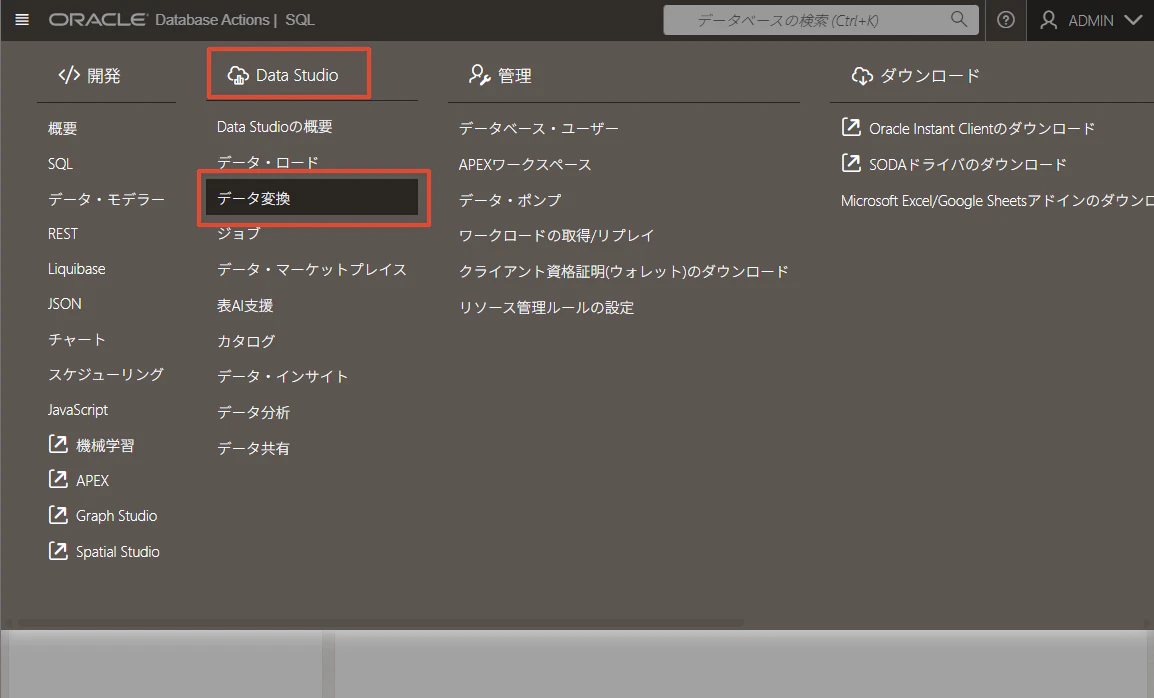Open リソース管理ルールの設定

(x=546, y=307)
